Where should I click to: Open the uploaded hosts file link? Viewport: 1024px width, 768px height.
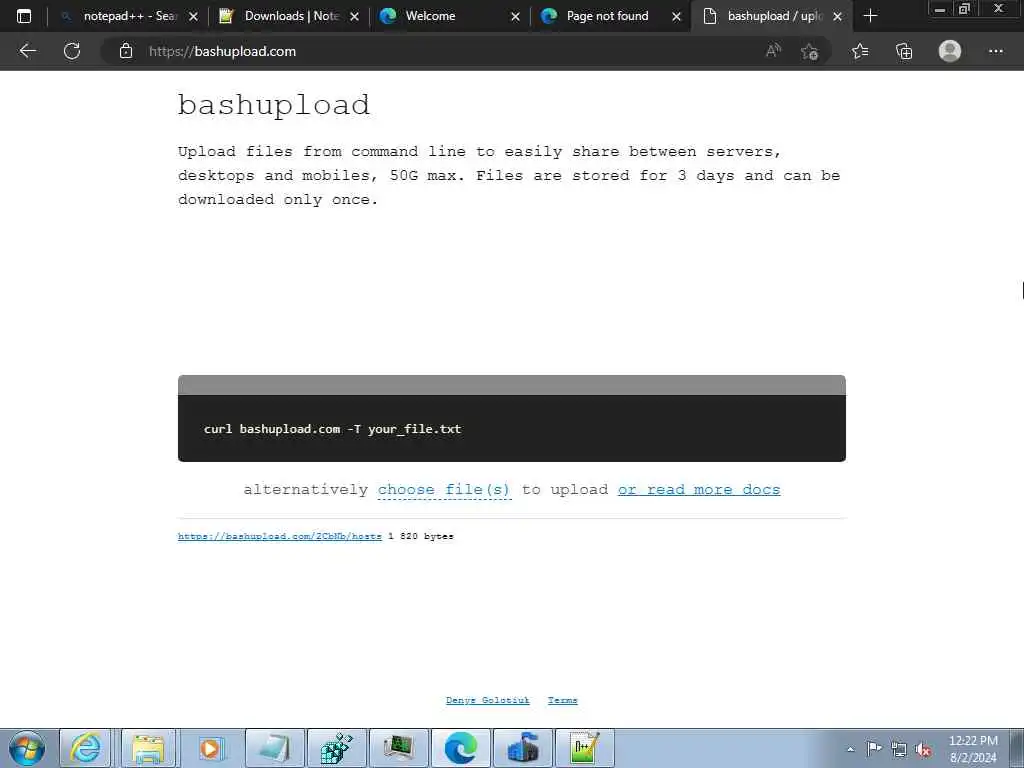pyautogui.click(x=280, y=536)
